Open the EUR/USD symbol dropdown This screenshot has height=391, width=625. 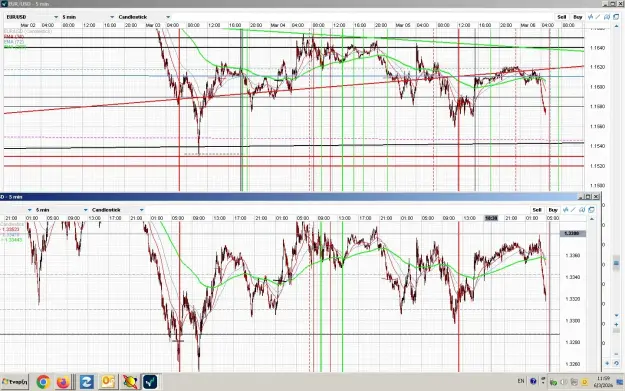point(32,17)
